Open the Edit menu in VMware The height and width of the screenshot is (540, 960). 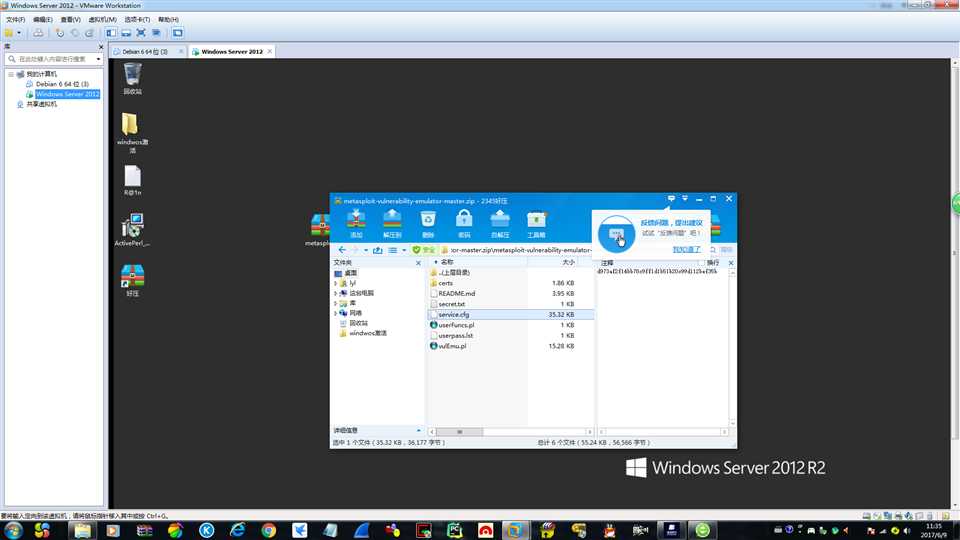pyautogui.click(x=42, y=20)
